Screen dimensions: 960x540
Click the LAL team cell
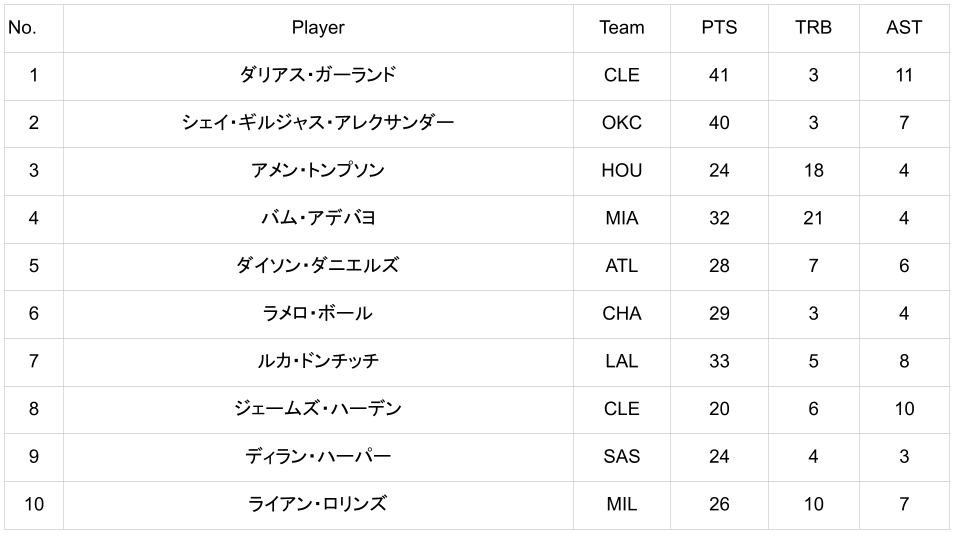(622, 361)
